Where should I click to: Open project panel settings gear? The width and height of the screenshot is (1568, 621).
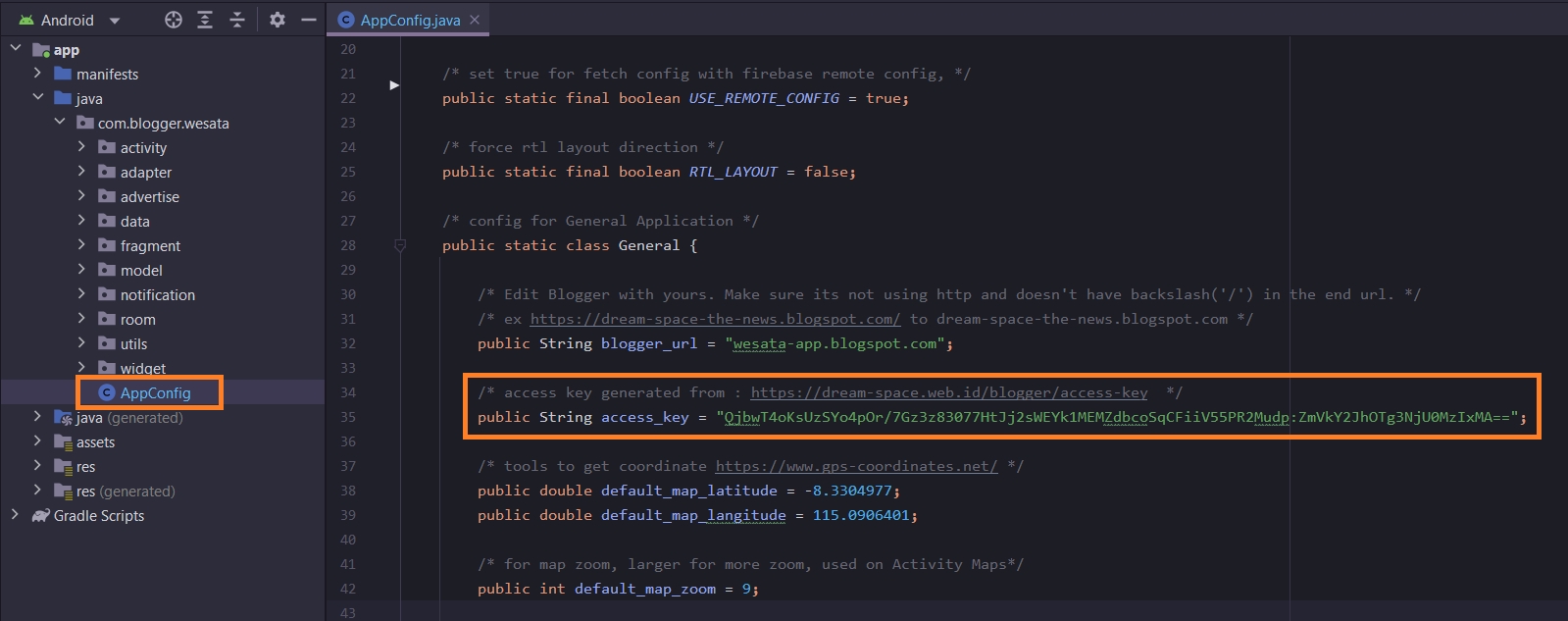pos(278,20)
